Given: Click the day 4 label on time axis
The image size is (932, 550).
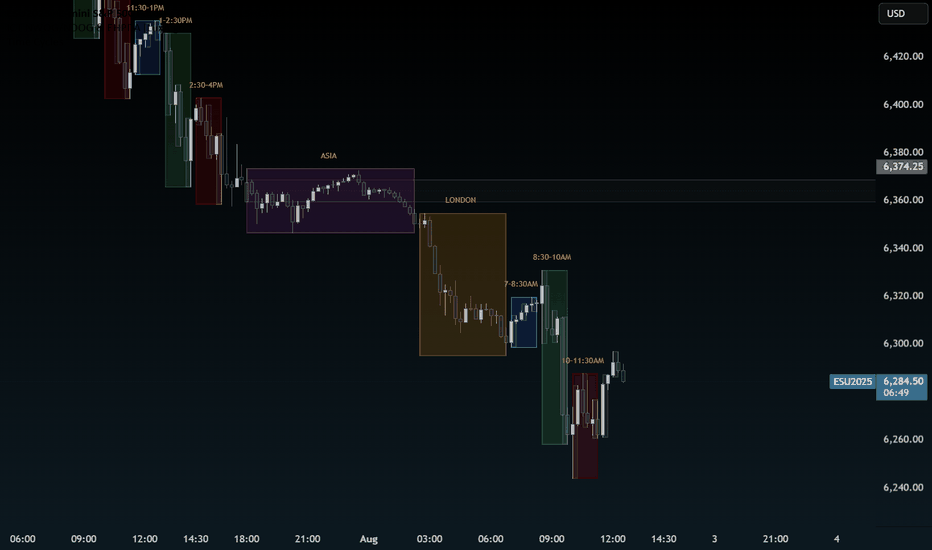Looking at the screenshot, I should pos(836,539).
